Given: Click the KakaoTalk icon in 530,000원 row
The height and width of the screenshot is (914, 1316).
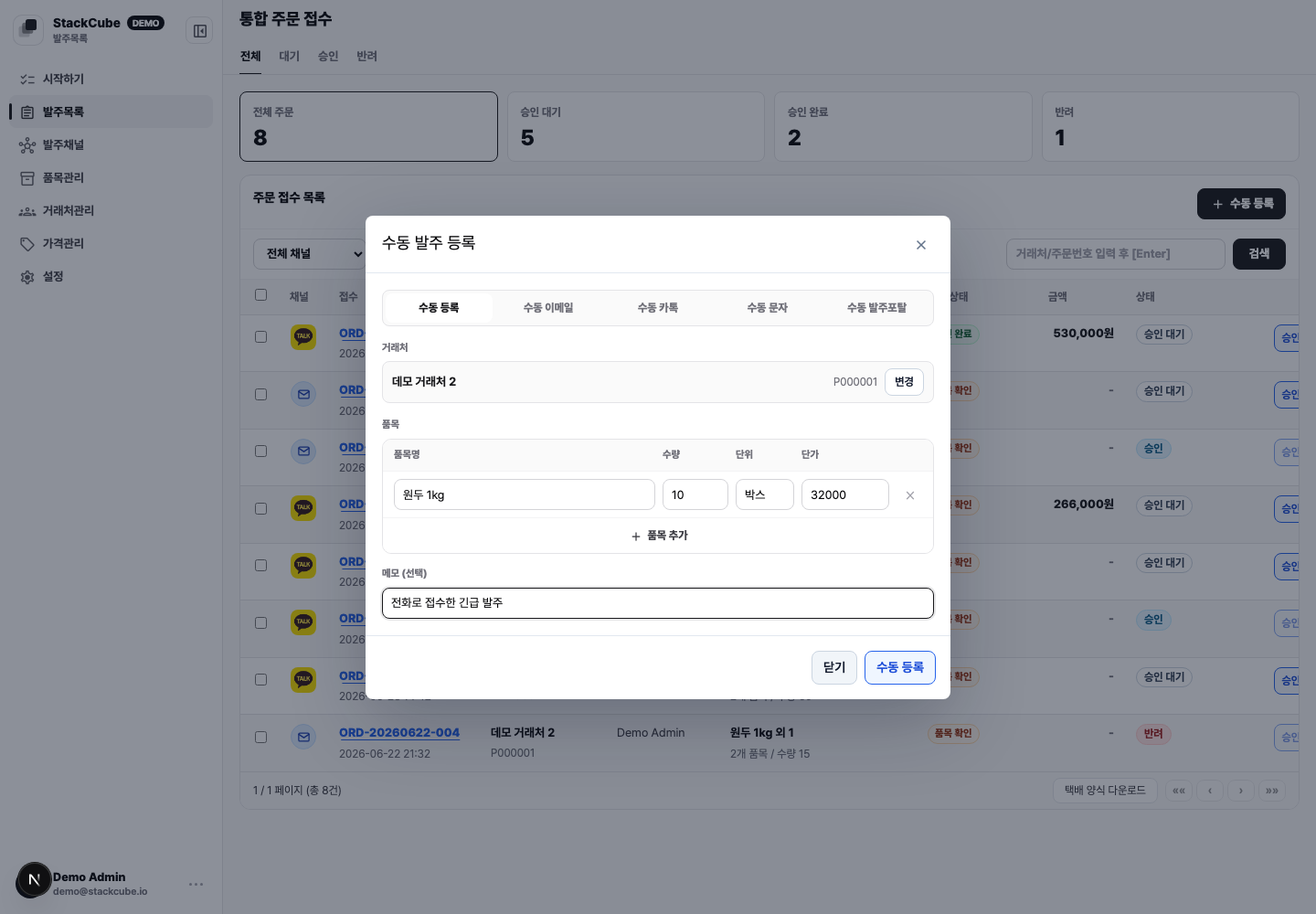Looking at the screenshot, I should [x=303, y=337].
